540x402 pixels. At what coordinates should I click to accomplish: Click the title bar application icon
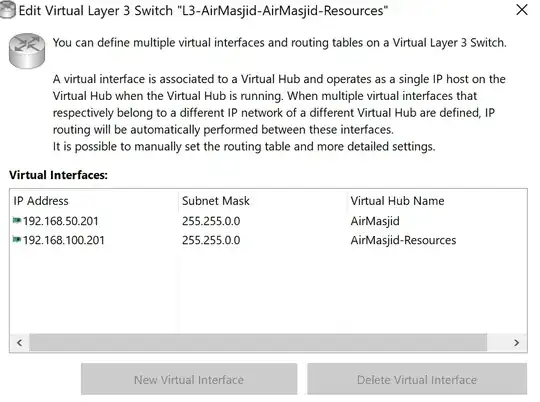(x=8, y=10)
